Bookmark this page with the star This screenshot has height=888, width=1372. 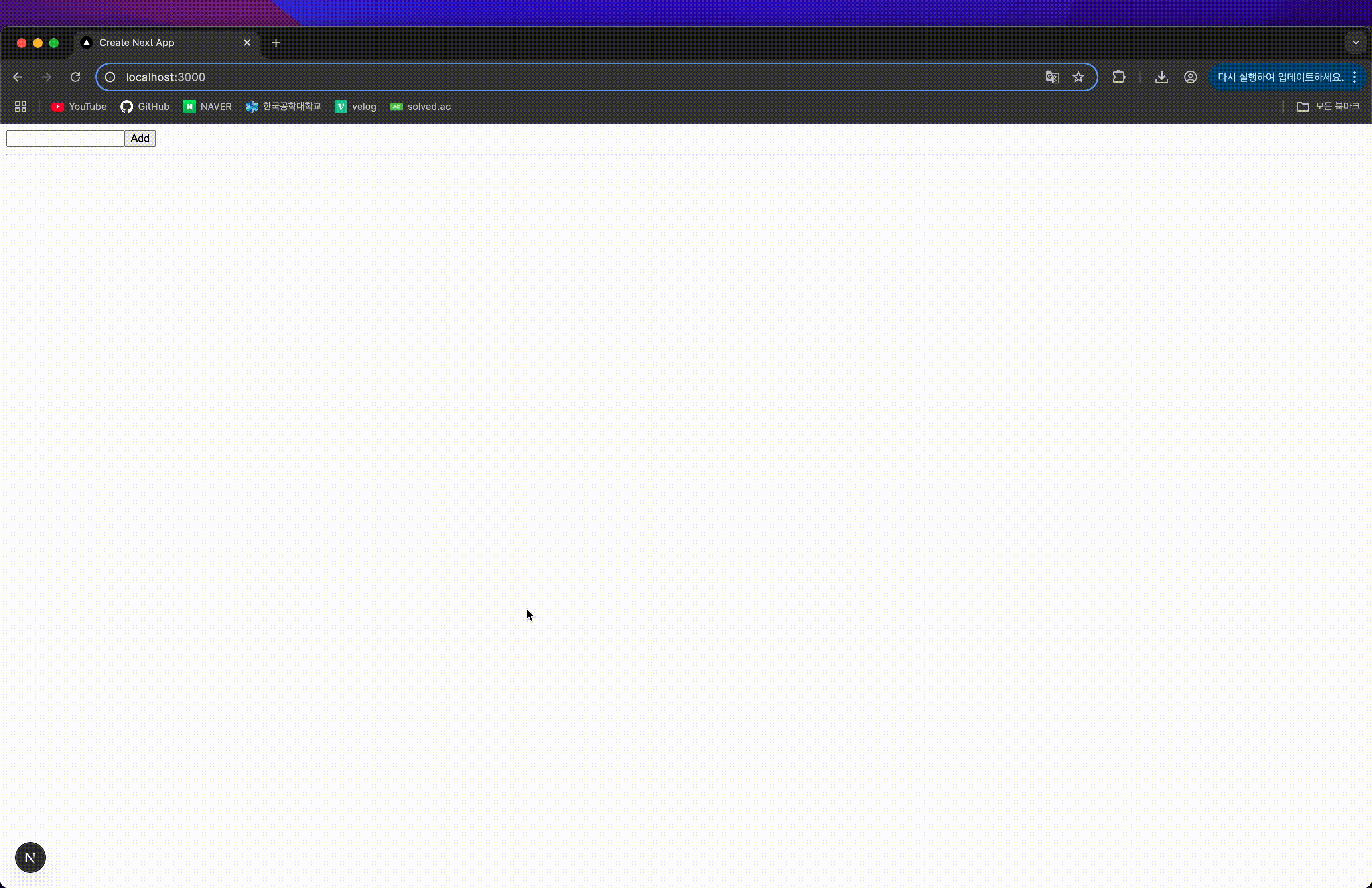tap(1079, 77)
